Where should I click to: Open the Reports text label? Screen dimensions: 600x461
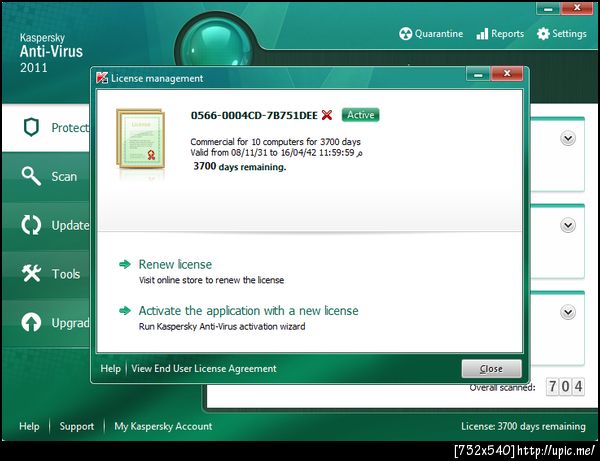(x=507, y=34)
